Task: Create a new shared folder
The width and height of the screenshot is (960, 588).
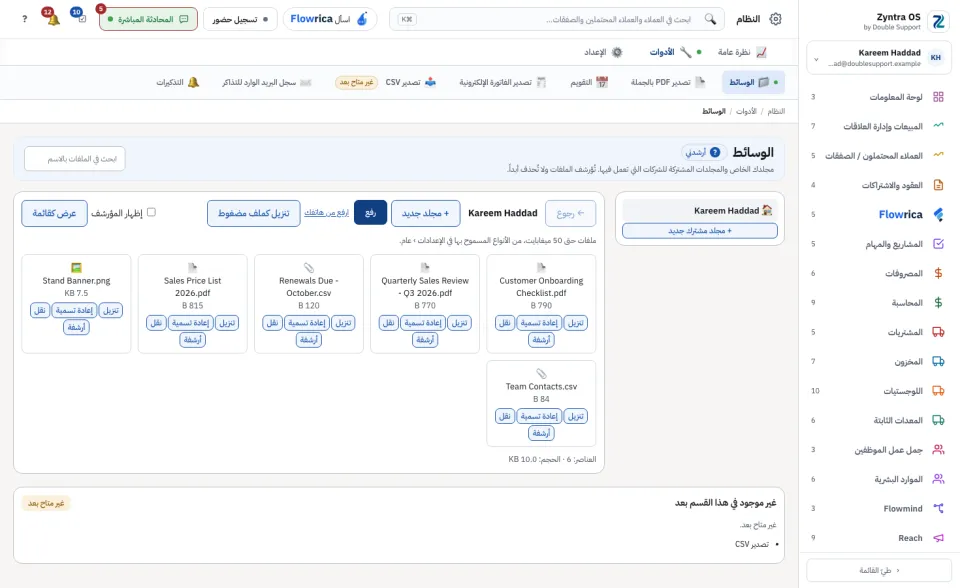Action: [700, 231]
